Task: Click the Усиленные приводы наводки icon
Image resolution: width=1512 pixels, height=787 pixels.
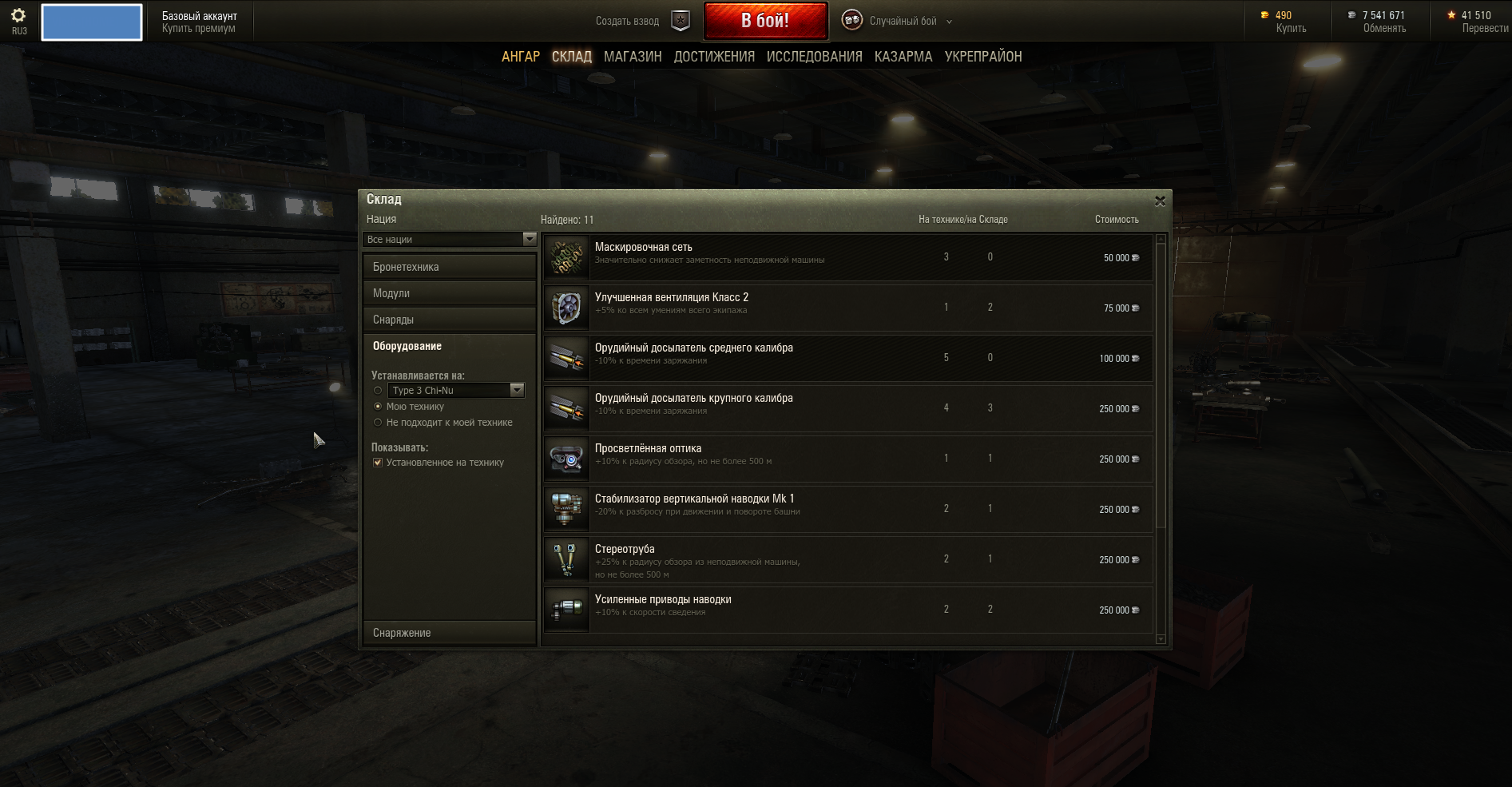Action: pos(566,610)
